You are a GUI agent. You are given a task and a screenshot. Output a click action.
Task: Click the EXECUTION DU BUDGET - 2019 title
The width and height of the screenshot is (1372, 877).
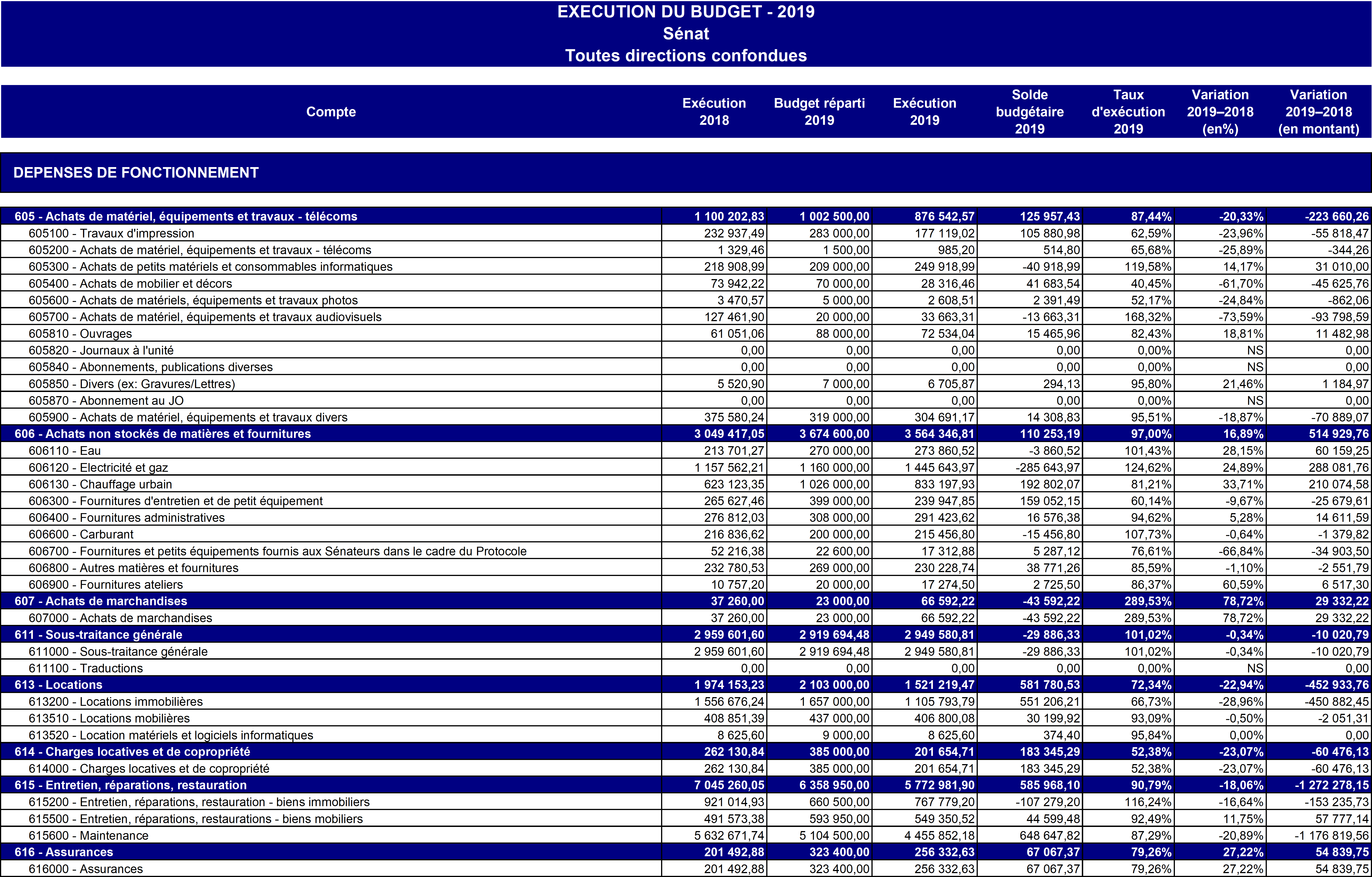pyautogui.click(x=686, y=12)
